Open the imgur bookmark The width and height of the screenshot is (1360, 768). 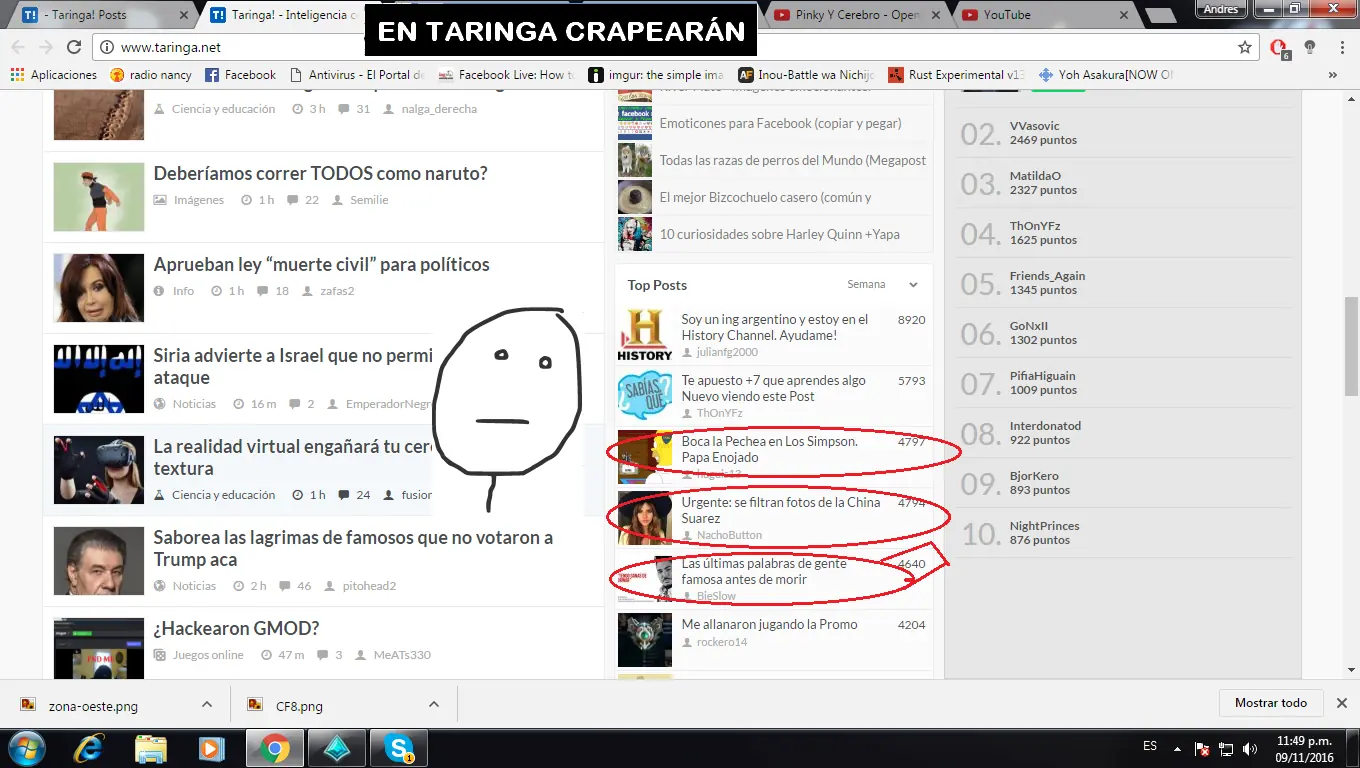coord(656,75)
